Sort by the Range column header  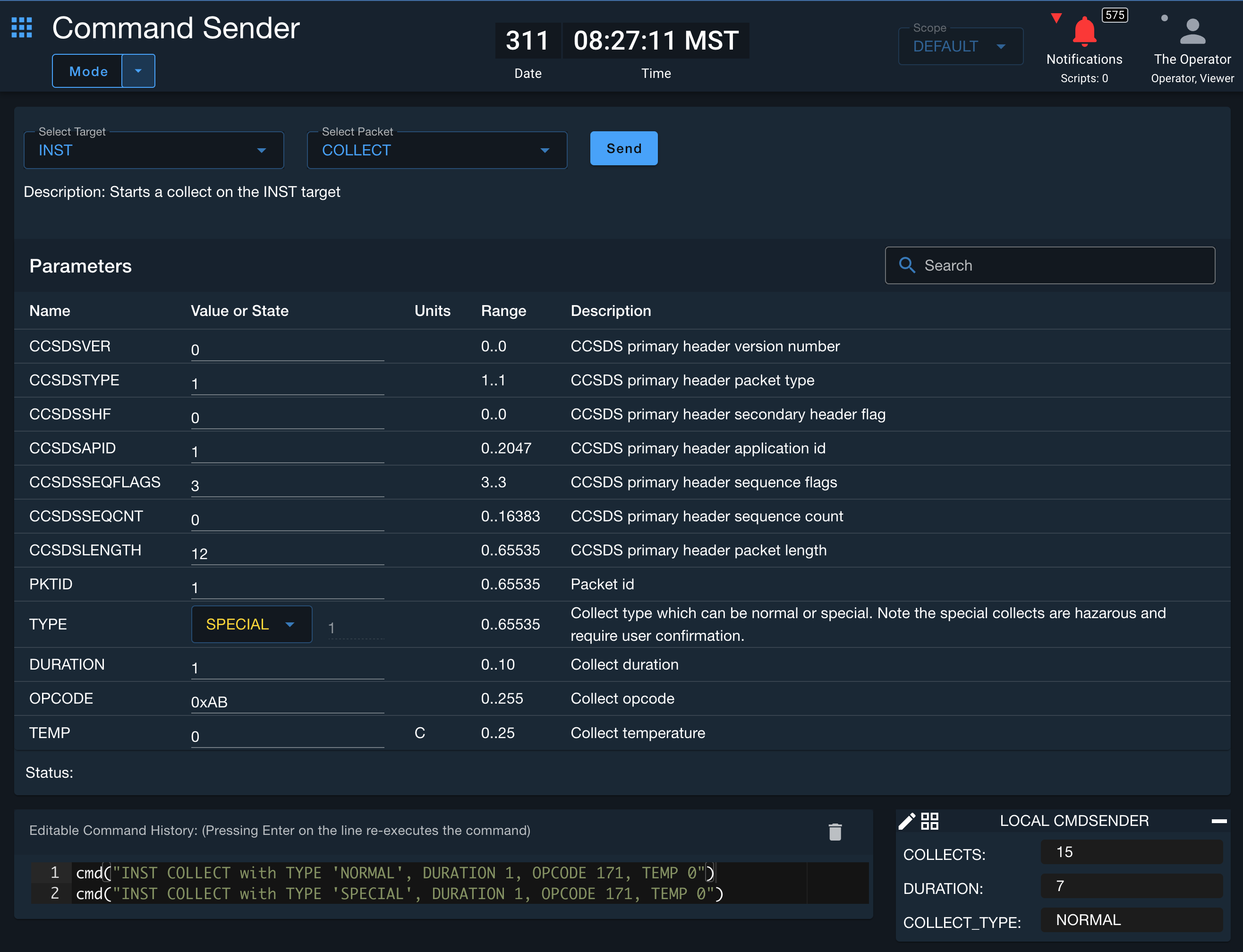(x=503, y=311)
